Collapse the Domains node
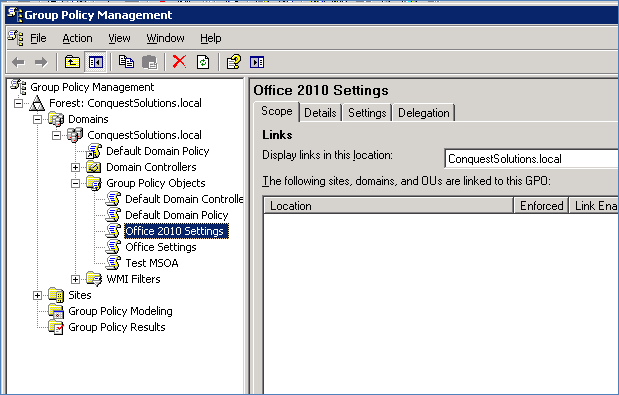 tap(37, 119)
